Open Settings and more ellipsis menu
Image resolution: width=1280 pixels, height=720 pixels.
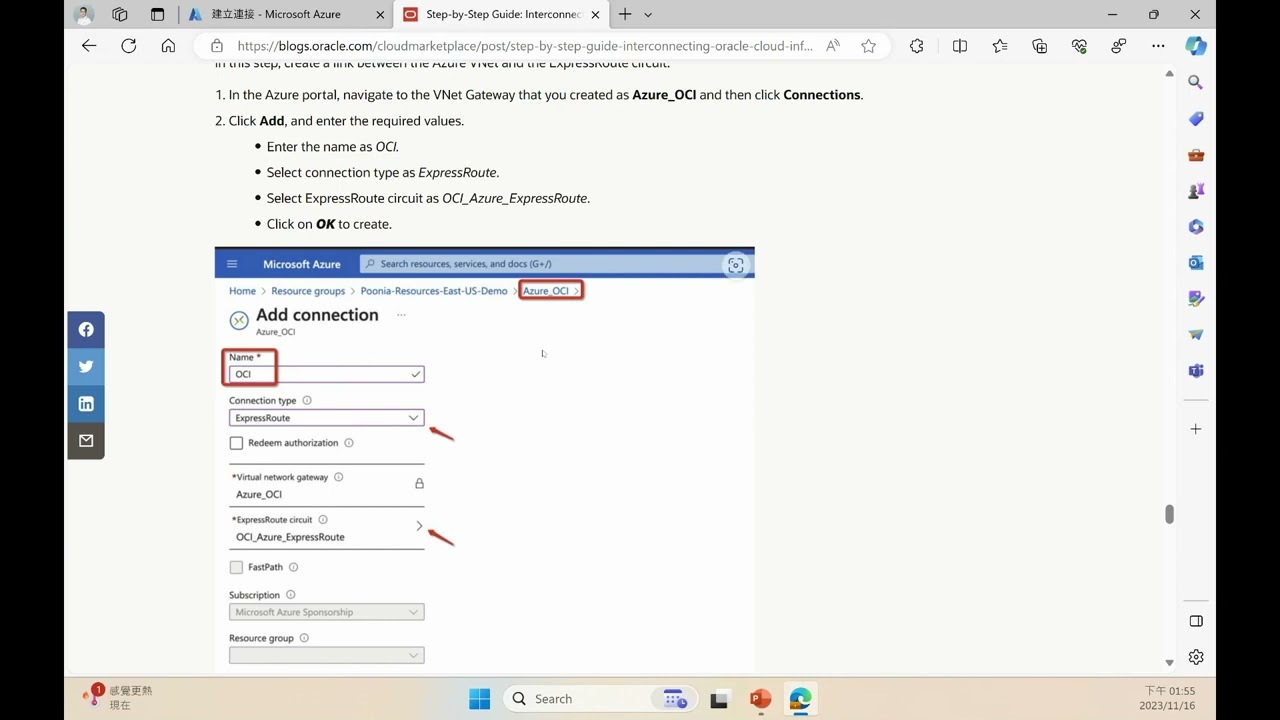click(x=1158, y=46)
